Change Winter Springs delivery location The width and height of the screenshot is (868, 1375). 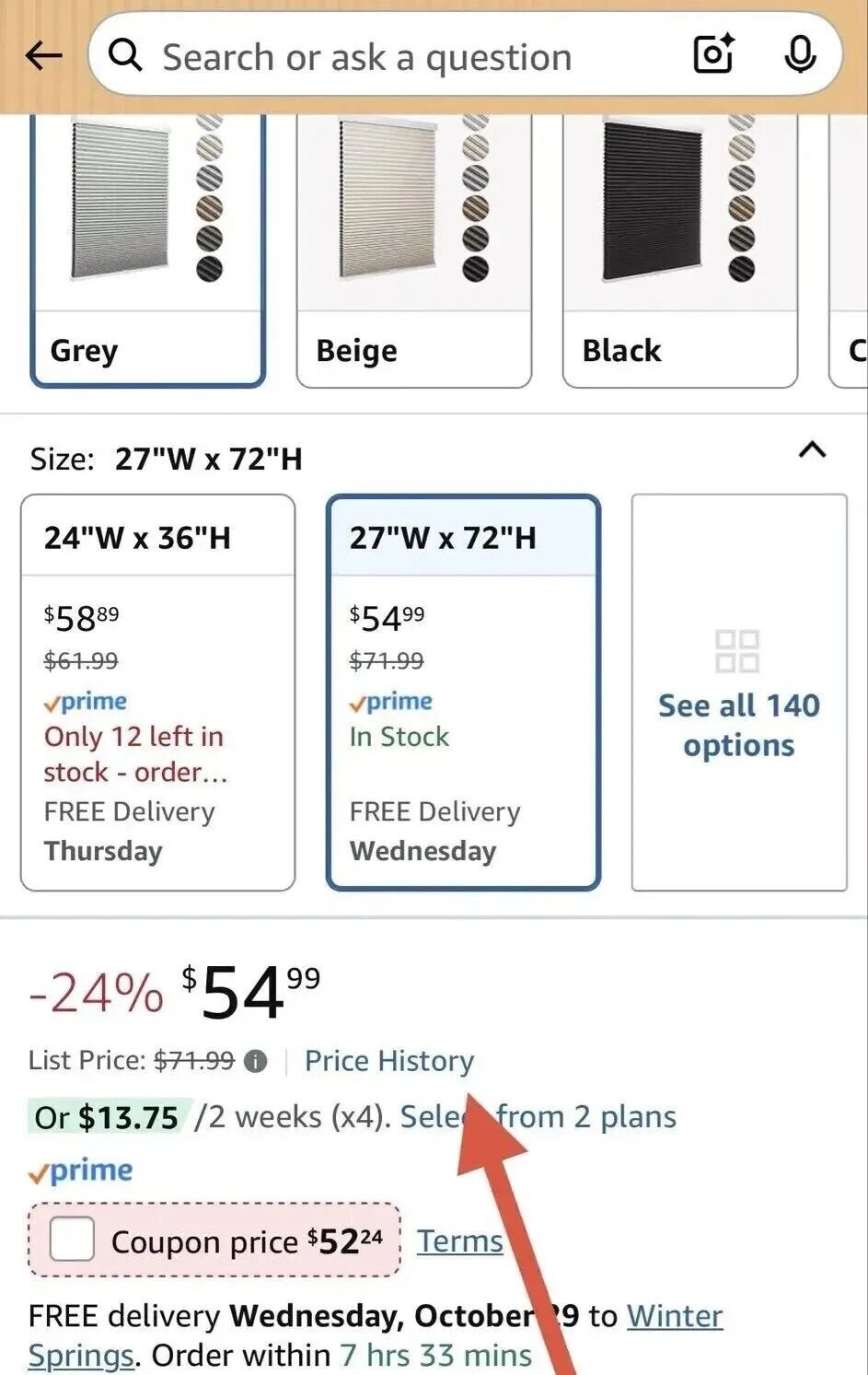click(674, 1316)
